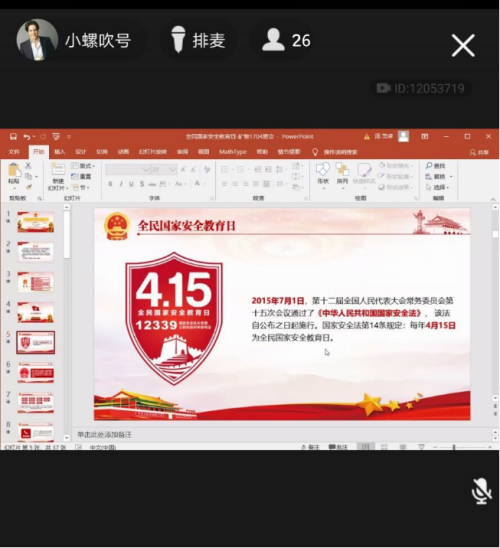
Task: Click the slide sorter view icon in status bar
Action: point(384,447)
